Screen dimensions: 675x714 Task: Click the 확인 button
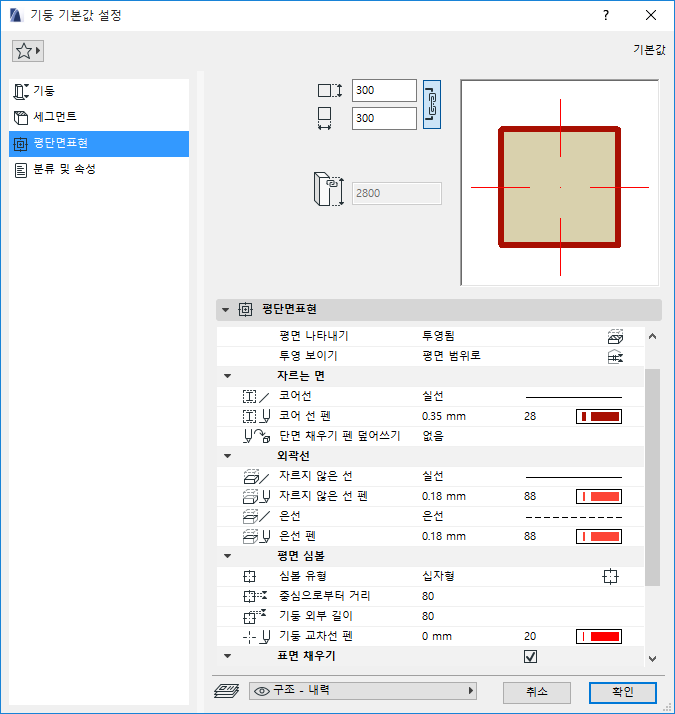(623, 693)
